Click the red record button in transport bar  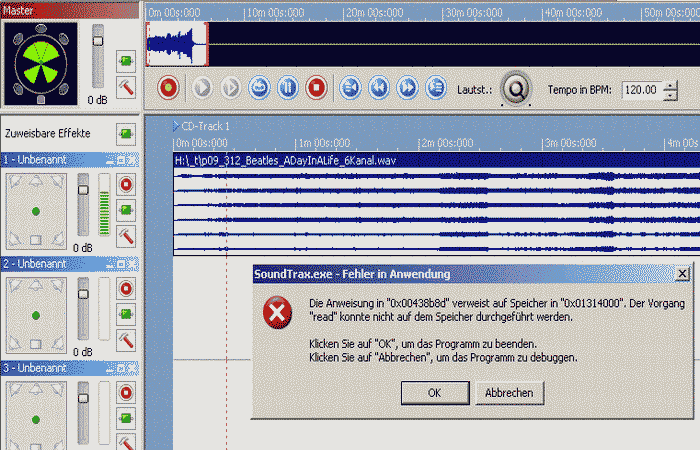[x=168, y=88]
